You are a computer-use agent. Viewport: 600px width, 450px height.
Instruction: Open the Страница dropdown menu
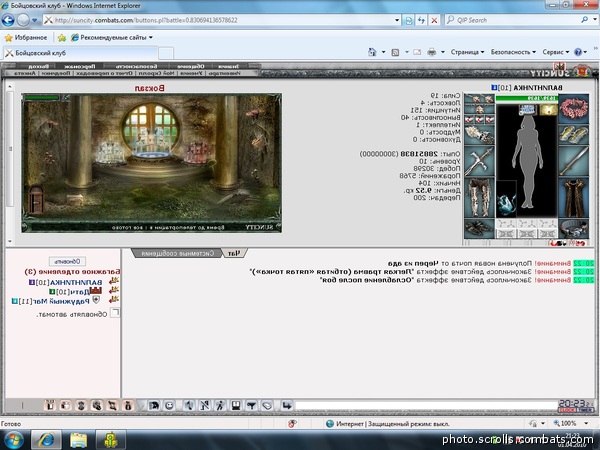(467, 52)
